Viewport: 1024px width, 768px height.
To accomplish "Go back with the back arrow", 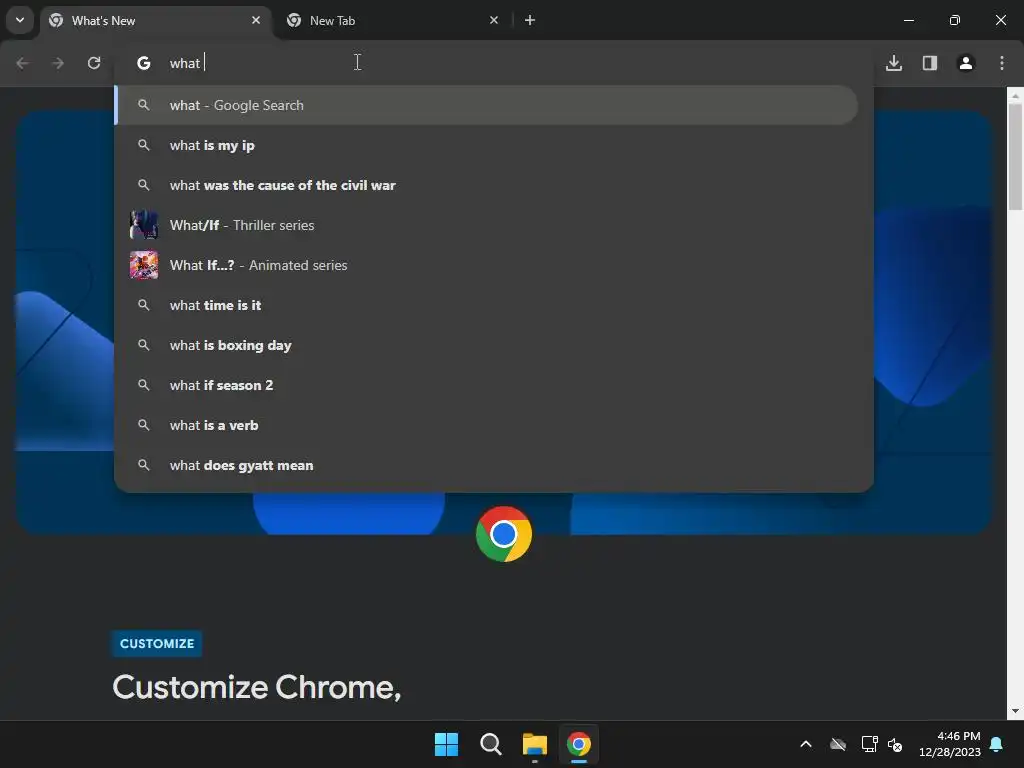I will point(22,63).
